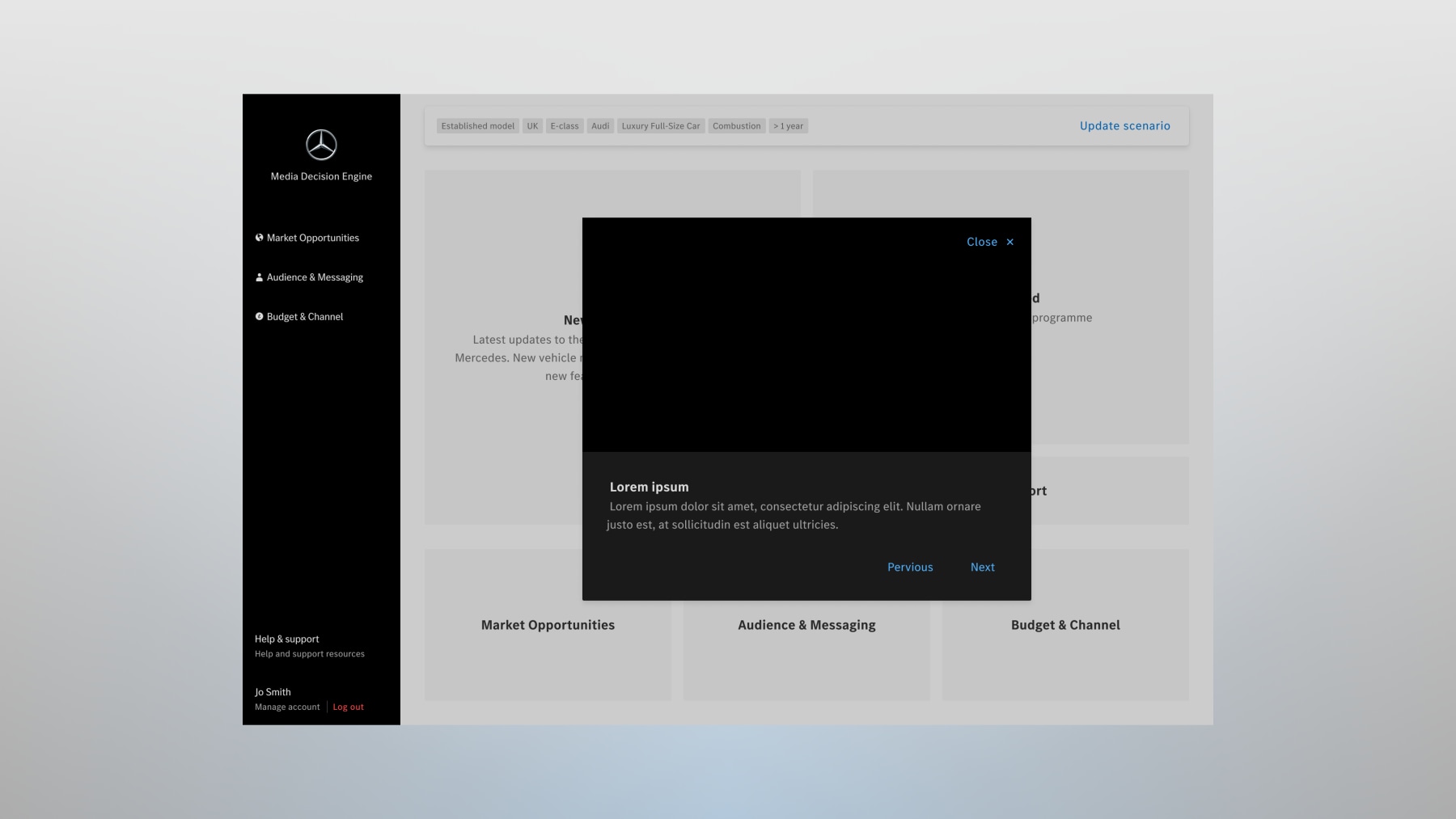The image size is (1456, 819).
Task: Select the Luxury Full-Size Car tag
Action: [x=661, y=126]
